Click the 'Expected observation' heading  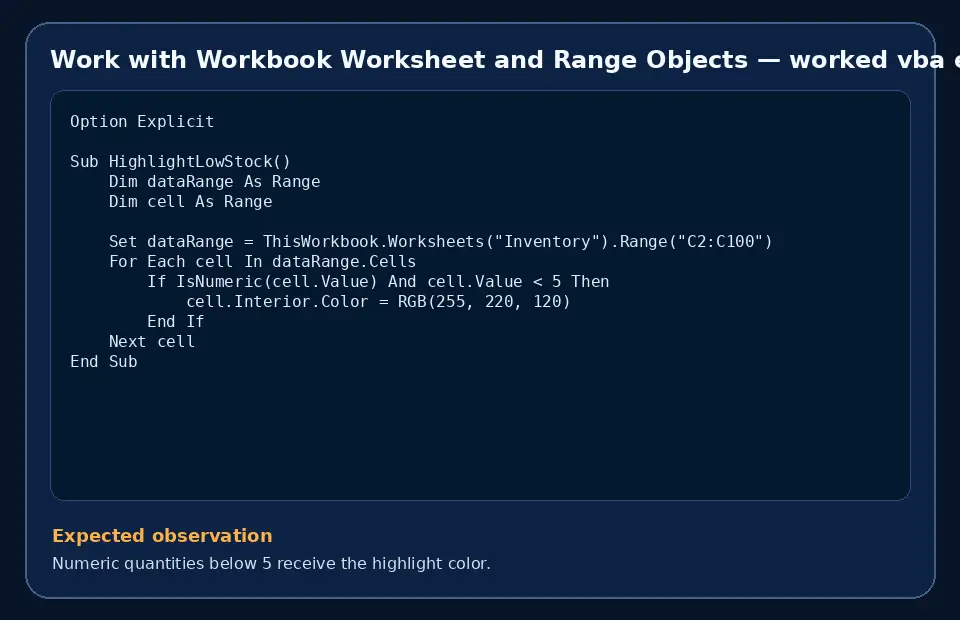tap(162, 536)
